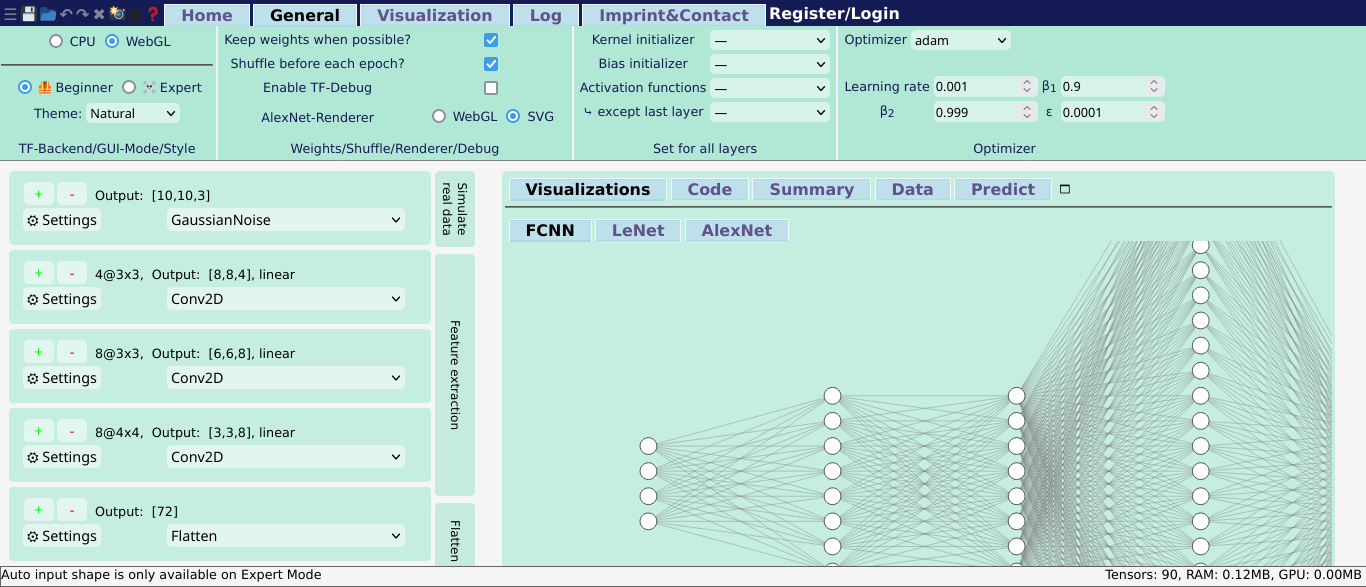Click the Learning rate input field
Screen dimensions: 1366x587
coord(984,87)
